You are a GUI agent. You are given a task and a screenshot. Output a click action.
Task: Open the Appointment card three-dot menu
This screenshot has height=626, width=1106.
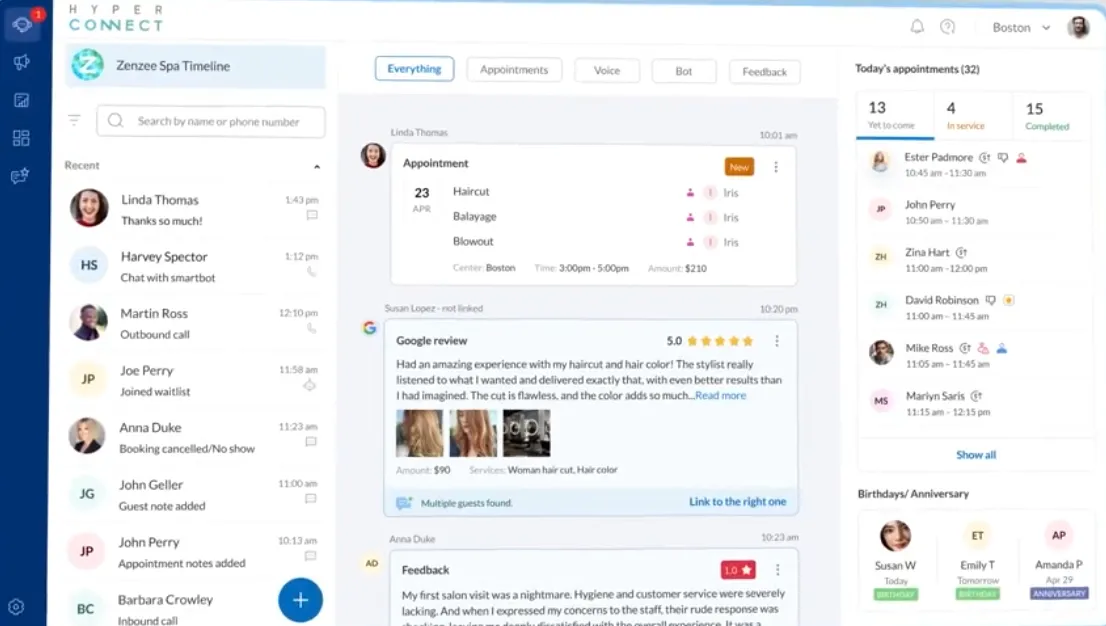click(778, 167)
